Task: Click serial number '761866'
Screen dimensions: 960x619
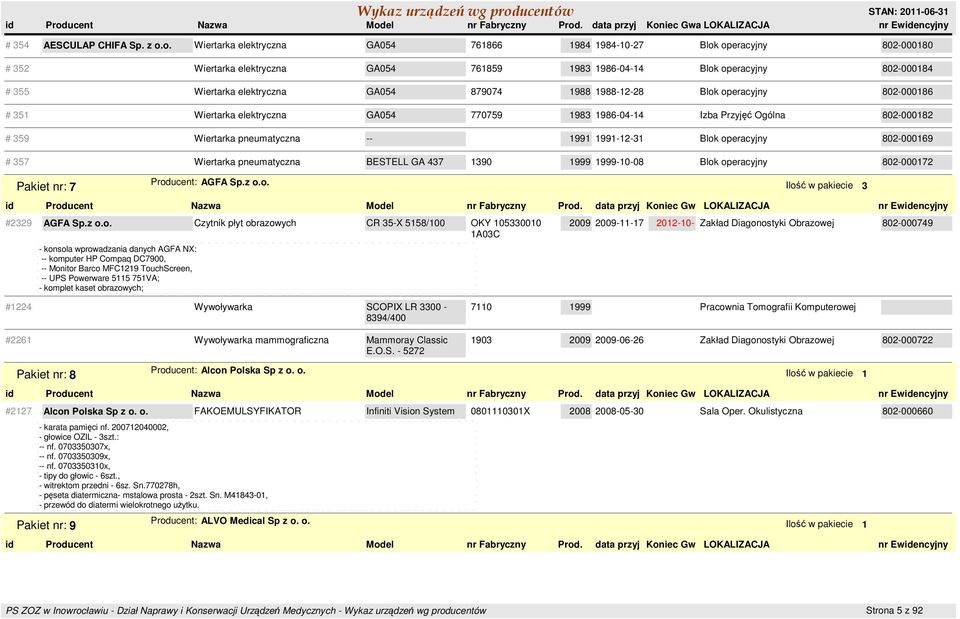Action: tap(486, 45)
